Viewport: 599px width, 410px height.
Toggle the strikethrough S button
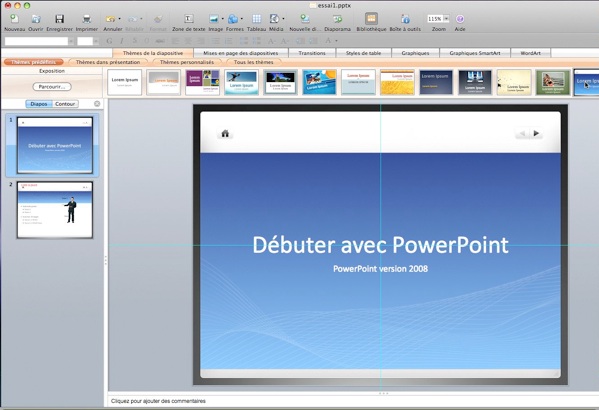pos(134,41)
